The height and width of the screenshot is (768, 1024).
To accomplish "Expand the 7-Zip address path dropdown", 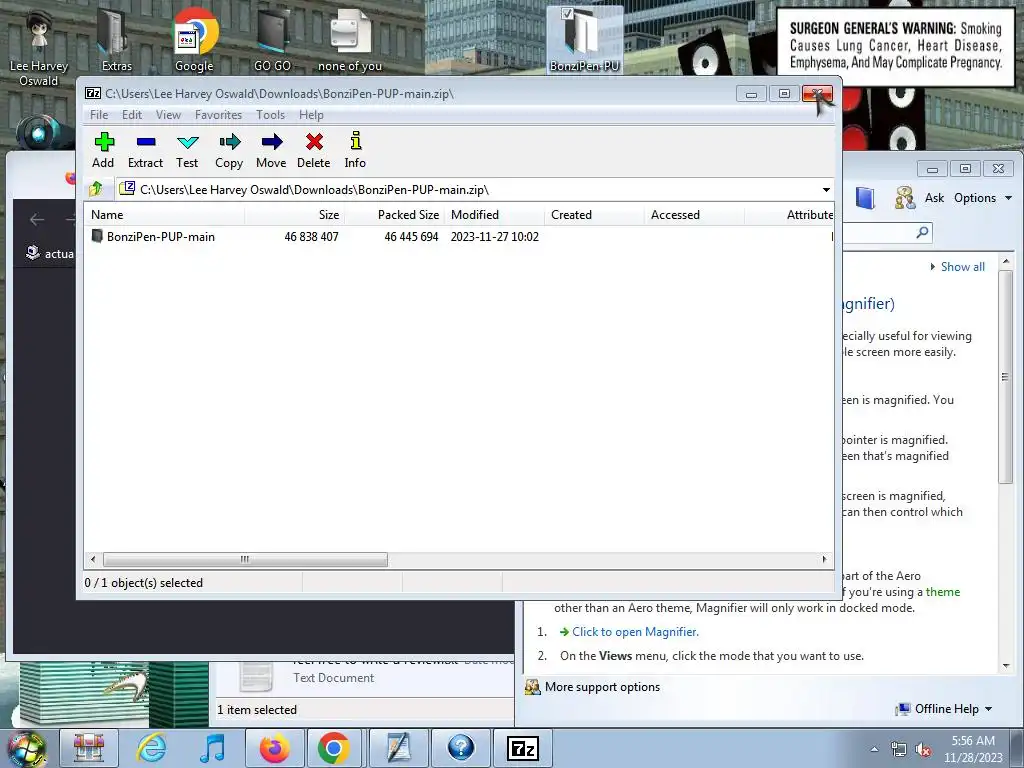I will pyautogui.click(x=826, y=189).
